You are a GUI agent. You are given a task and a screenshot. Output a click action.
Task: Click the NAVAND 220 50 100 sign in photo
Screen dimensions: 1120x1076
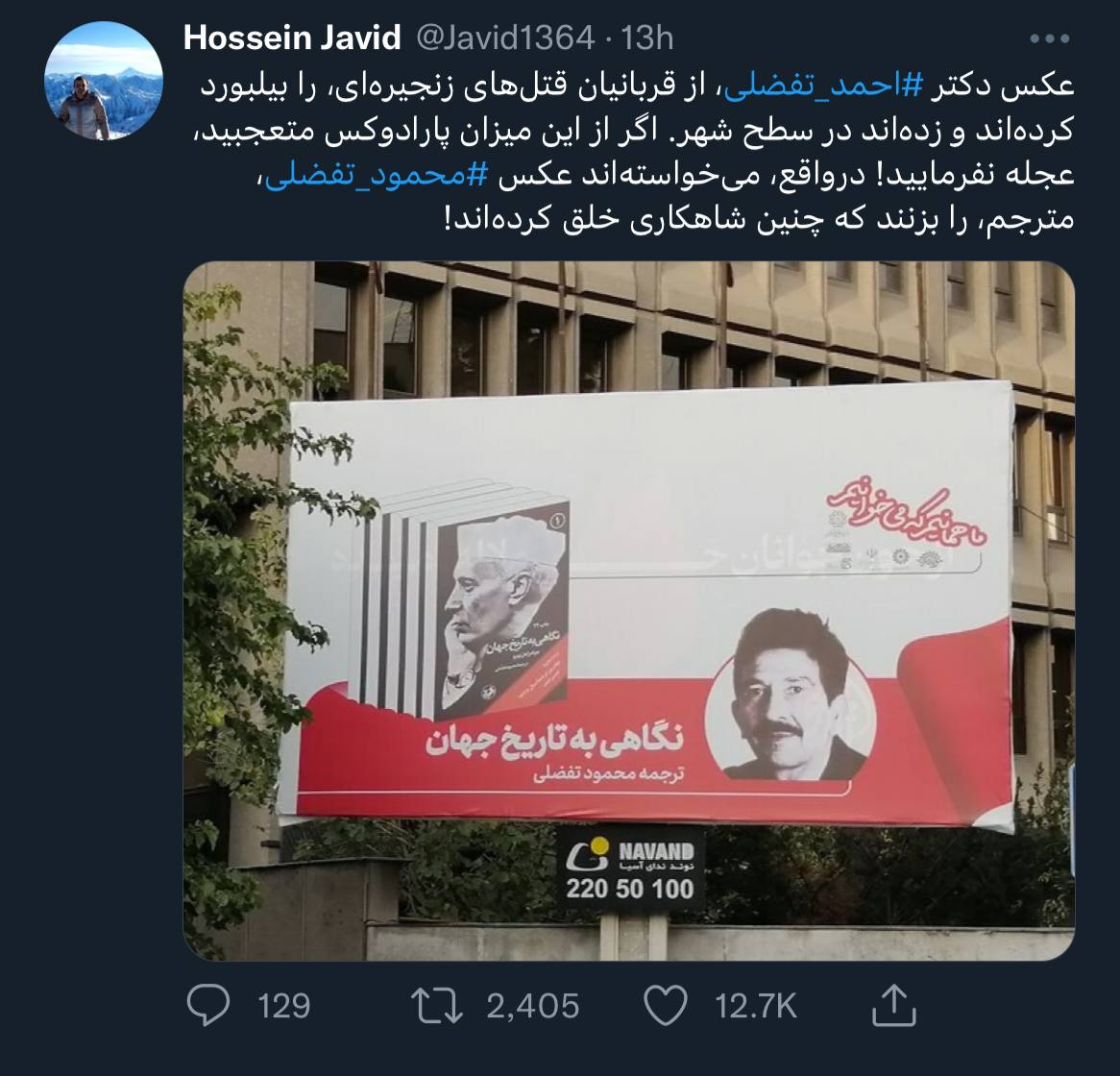(631, 868)
